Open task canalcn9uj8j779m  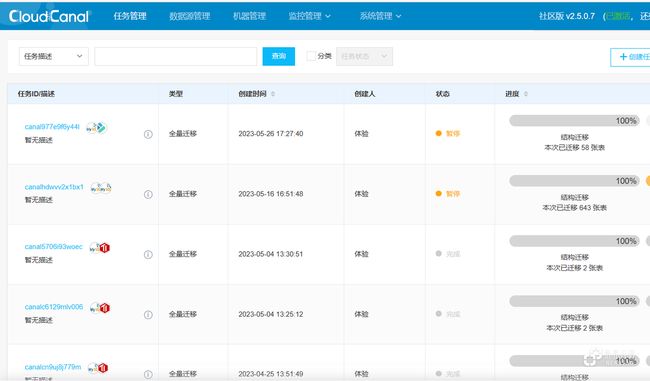[53, 367]
